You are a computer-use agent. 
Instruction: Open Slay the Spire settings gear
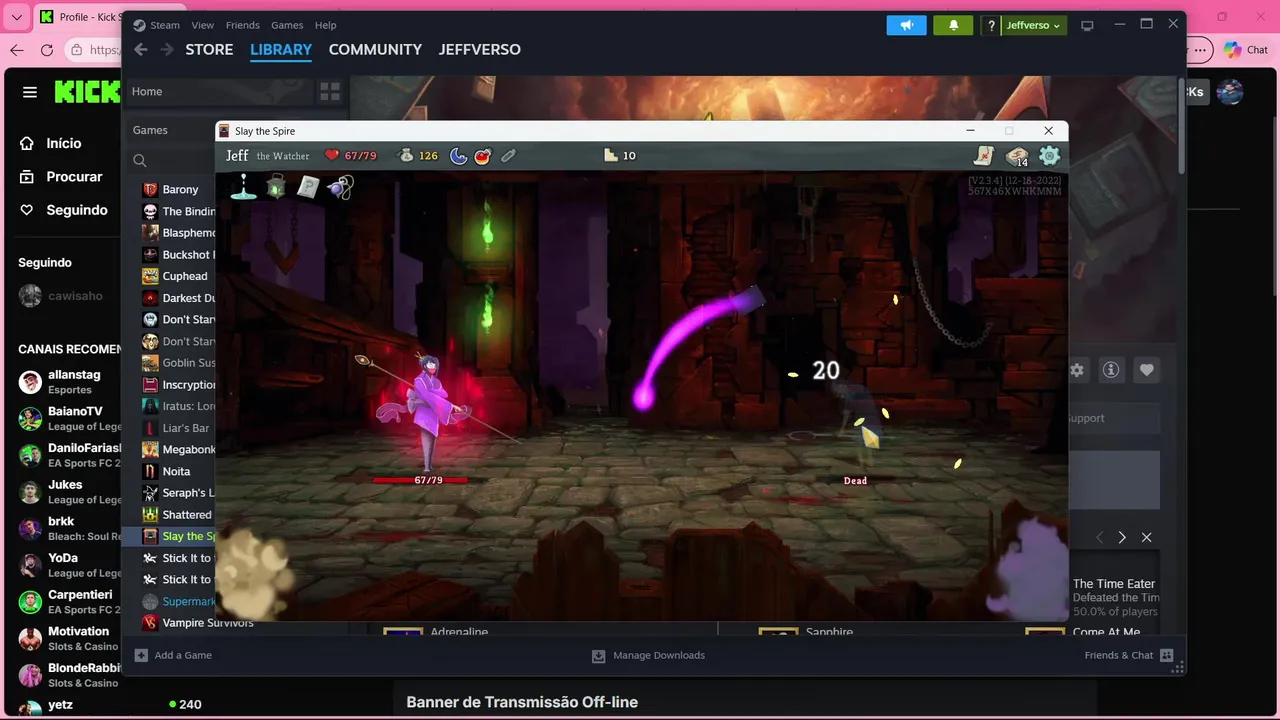[1049, 155]
